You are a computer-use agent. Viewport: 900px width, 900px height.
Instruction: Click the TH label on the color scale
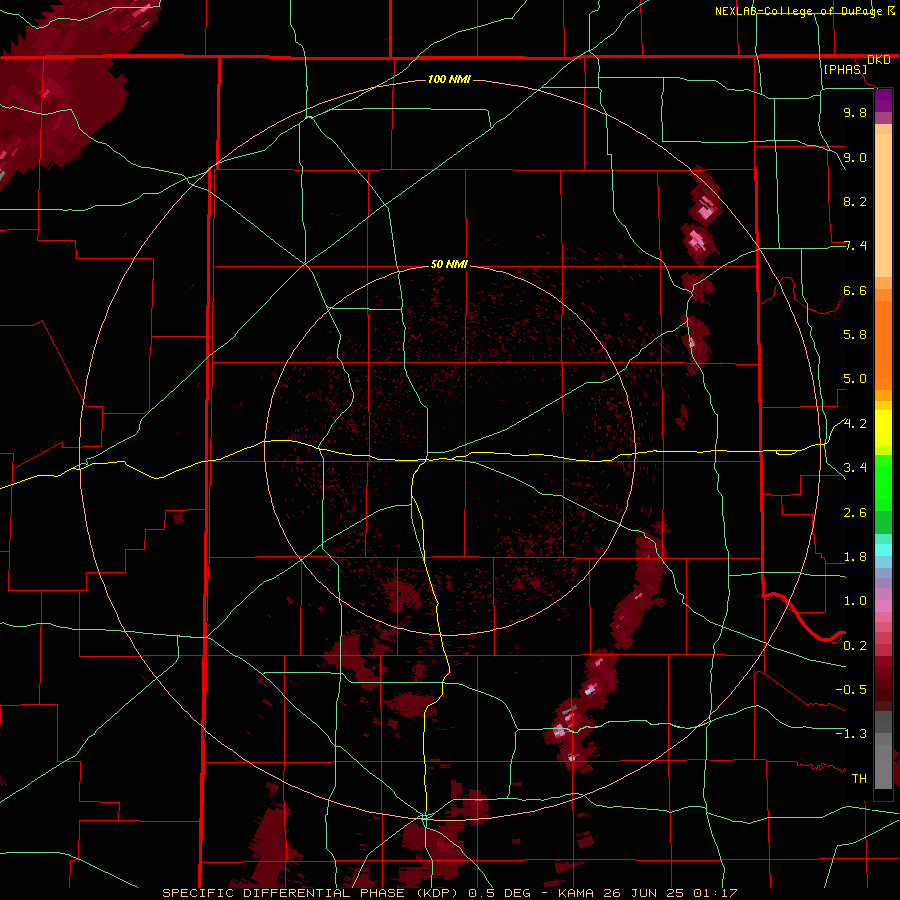(859, 779)
